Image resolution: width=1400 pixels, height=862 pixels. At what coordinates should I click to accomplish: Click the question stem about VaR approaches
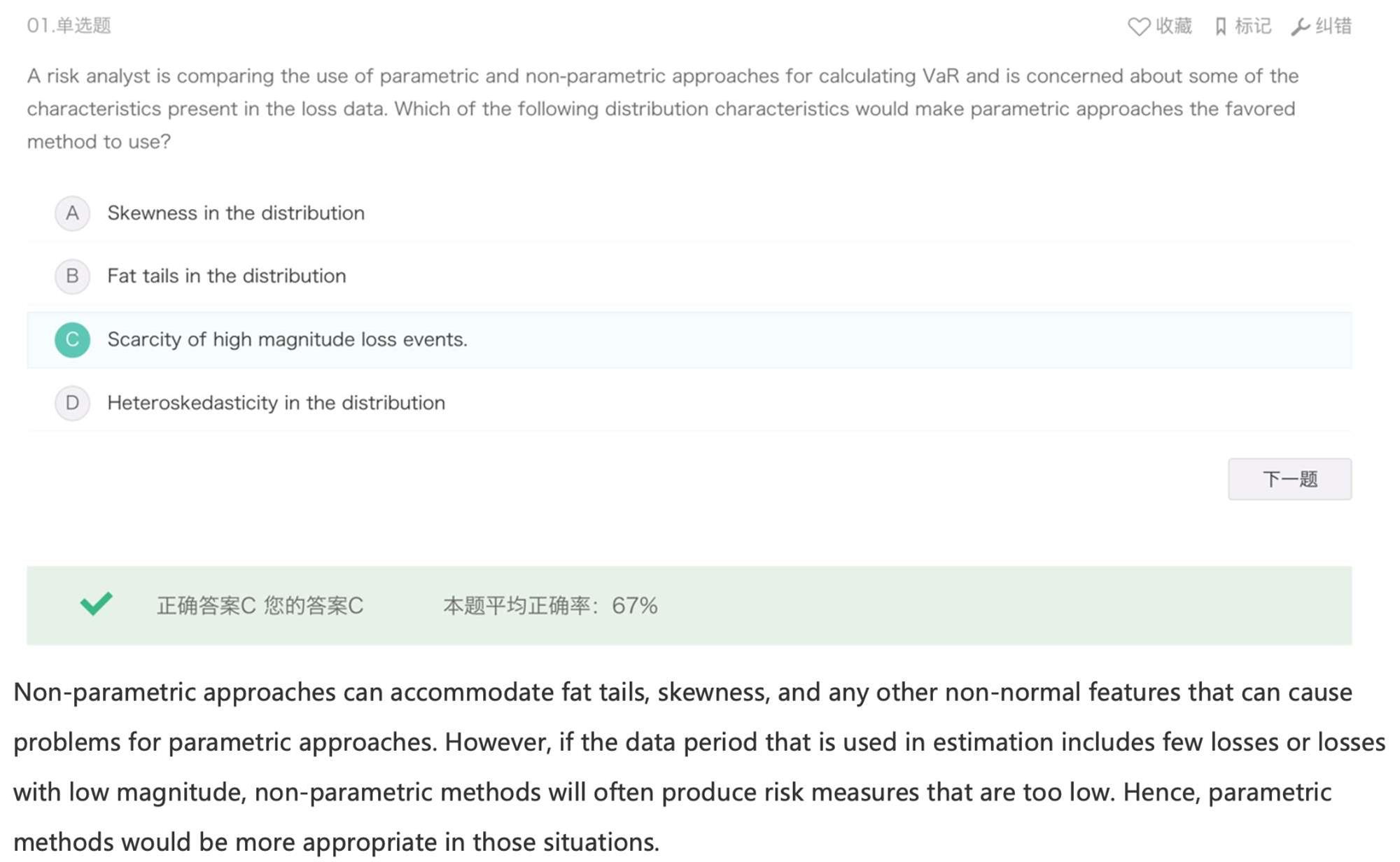(x=663, y=109)
